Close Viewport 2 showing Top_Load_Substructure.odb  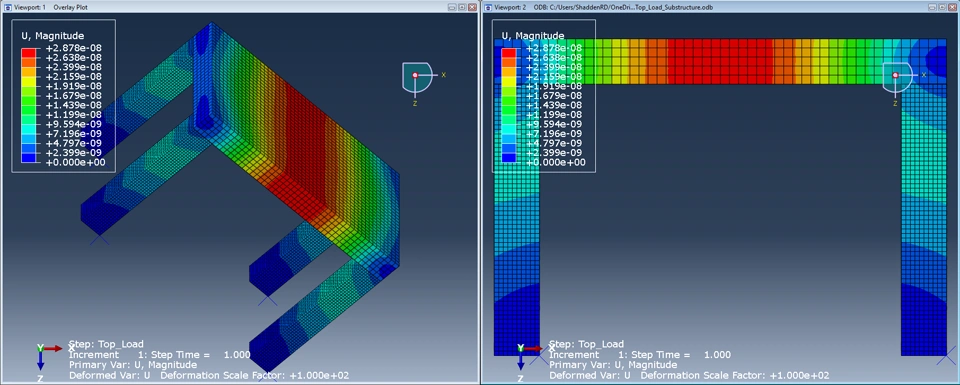pos(952,7)
